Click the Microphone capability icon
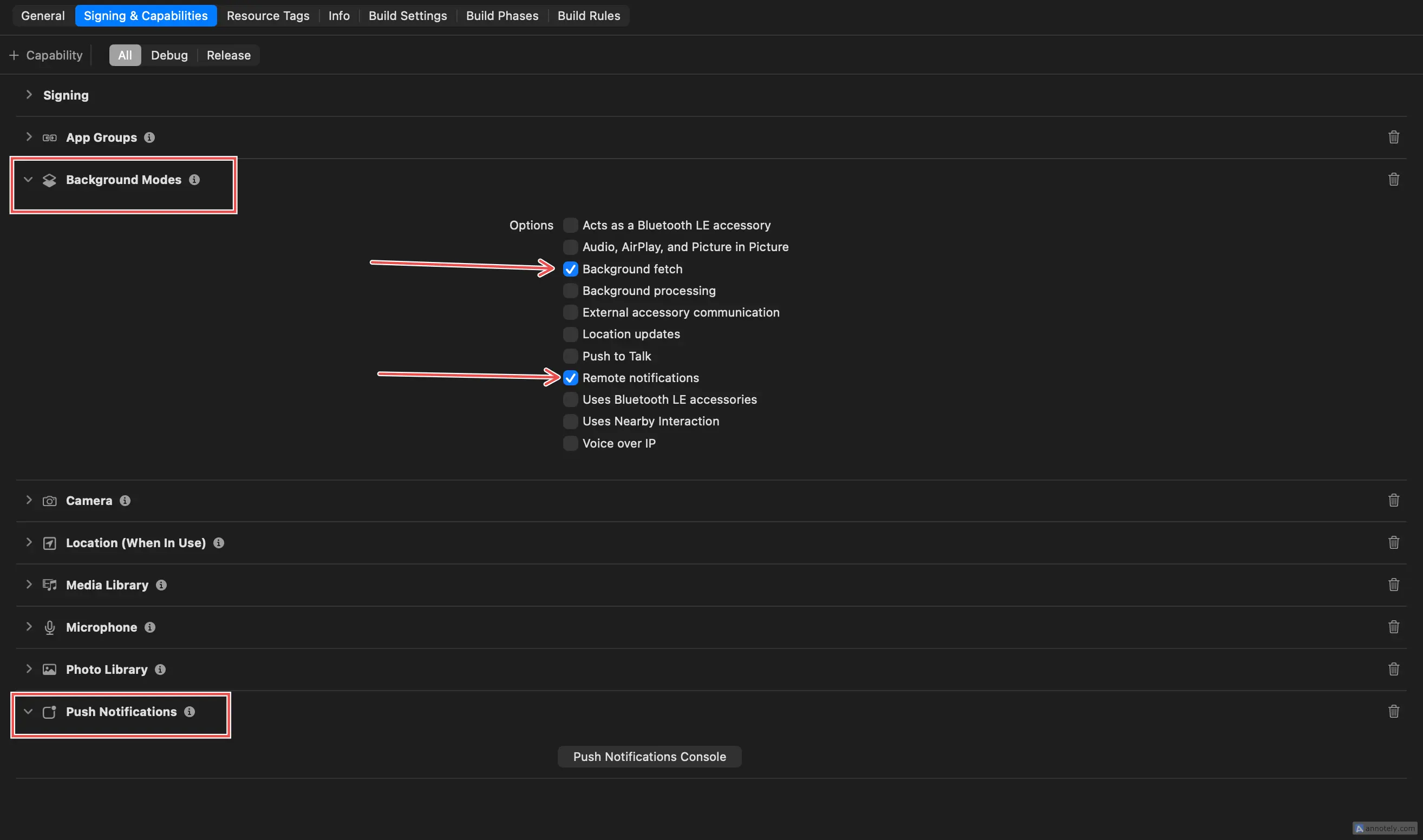Screen dimensions: 1423x840 [50, 627]
